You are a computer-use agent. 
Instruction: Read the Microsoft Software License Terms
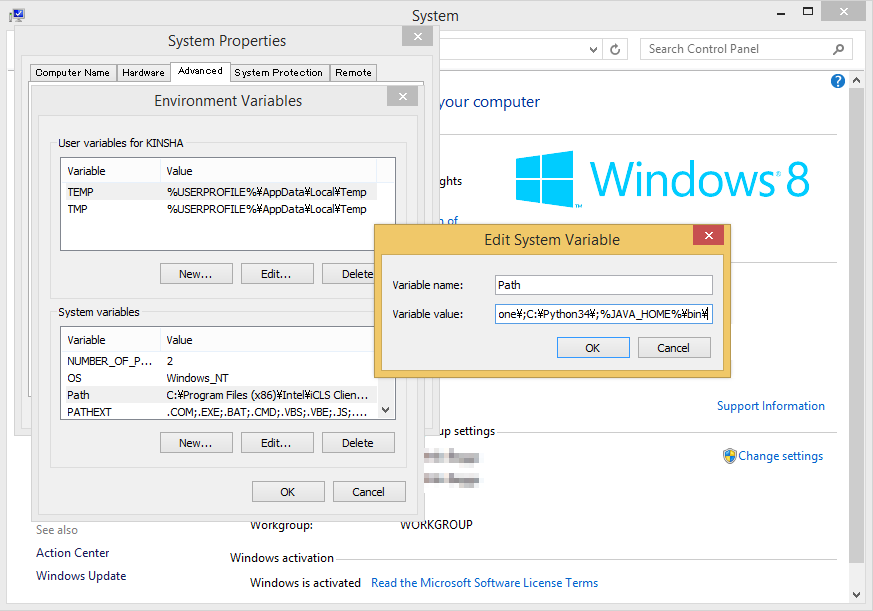pos(484,583)
